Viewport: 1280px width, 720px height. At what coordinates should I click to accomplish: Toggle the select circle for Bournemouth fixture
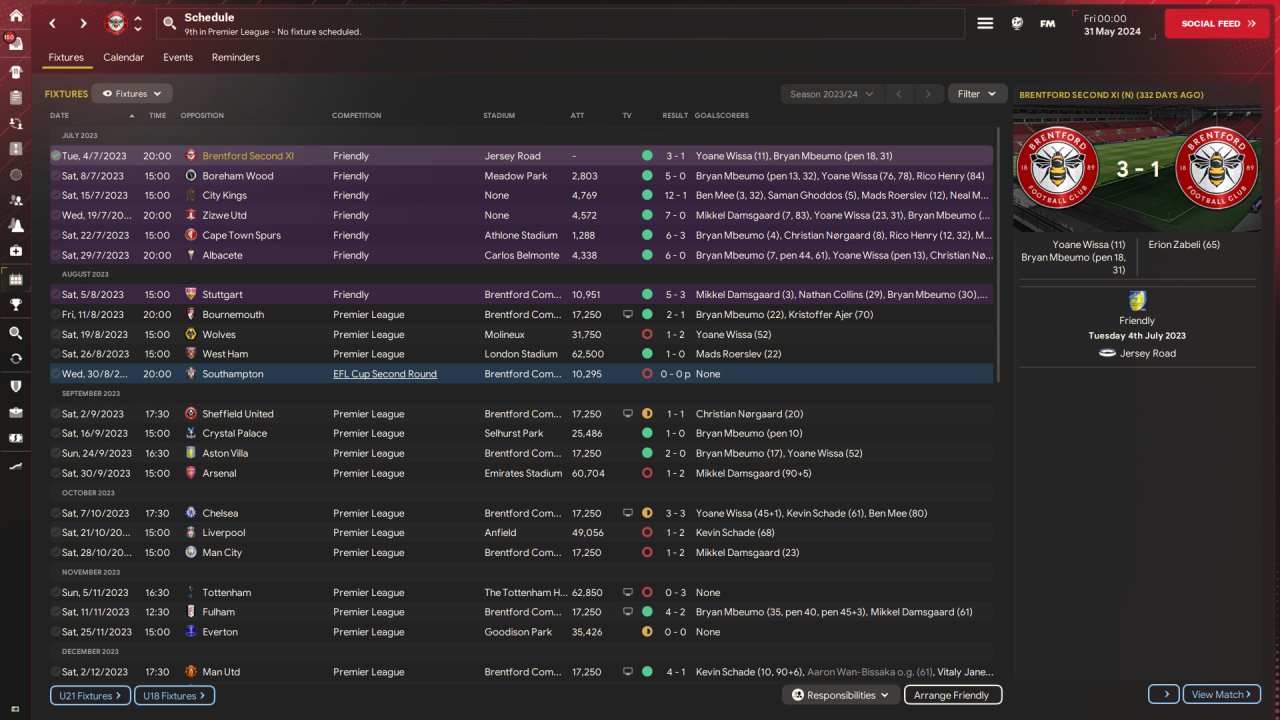[x=56, y=314]
